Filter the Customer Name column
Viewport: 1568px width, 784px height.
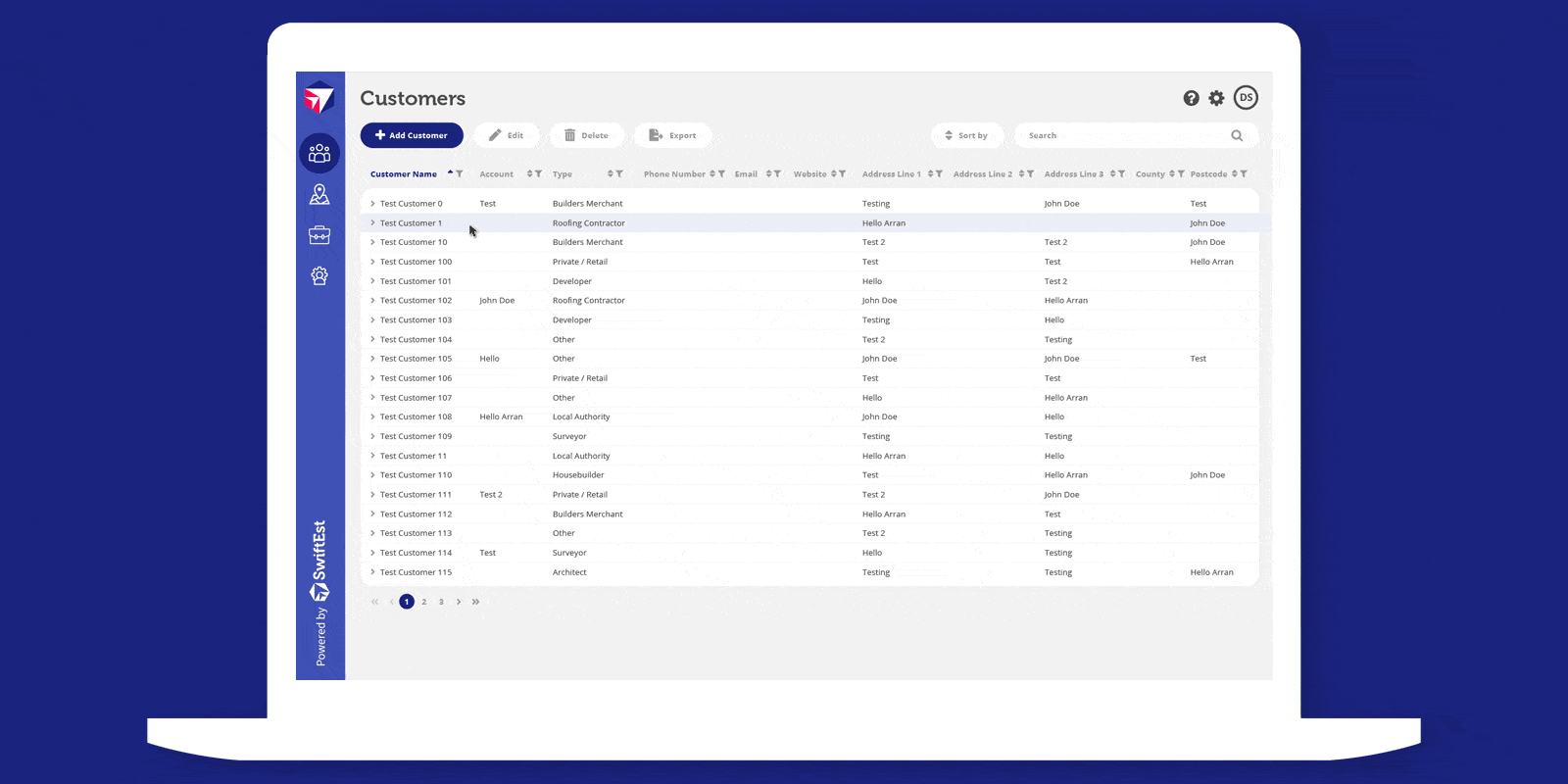460,173
